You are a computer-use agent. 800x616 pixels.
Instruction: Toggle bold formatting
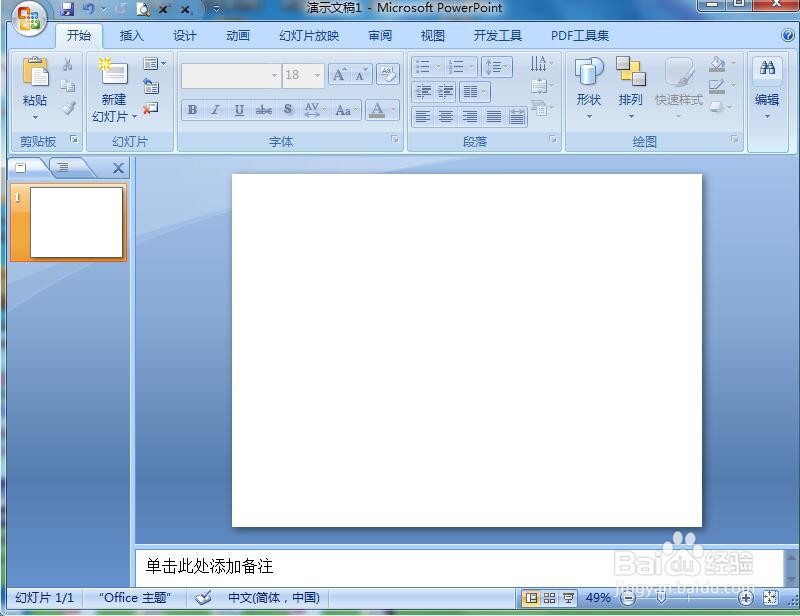point(191,110)
